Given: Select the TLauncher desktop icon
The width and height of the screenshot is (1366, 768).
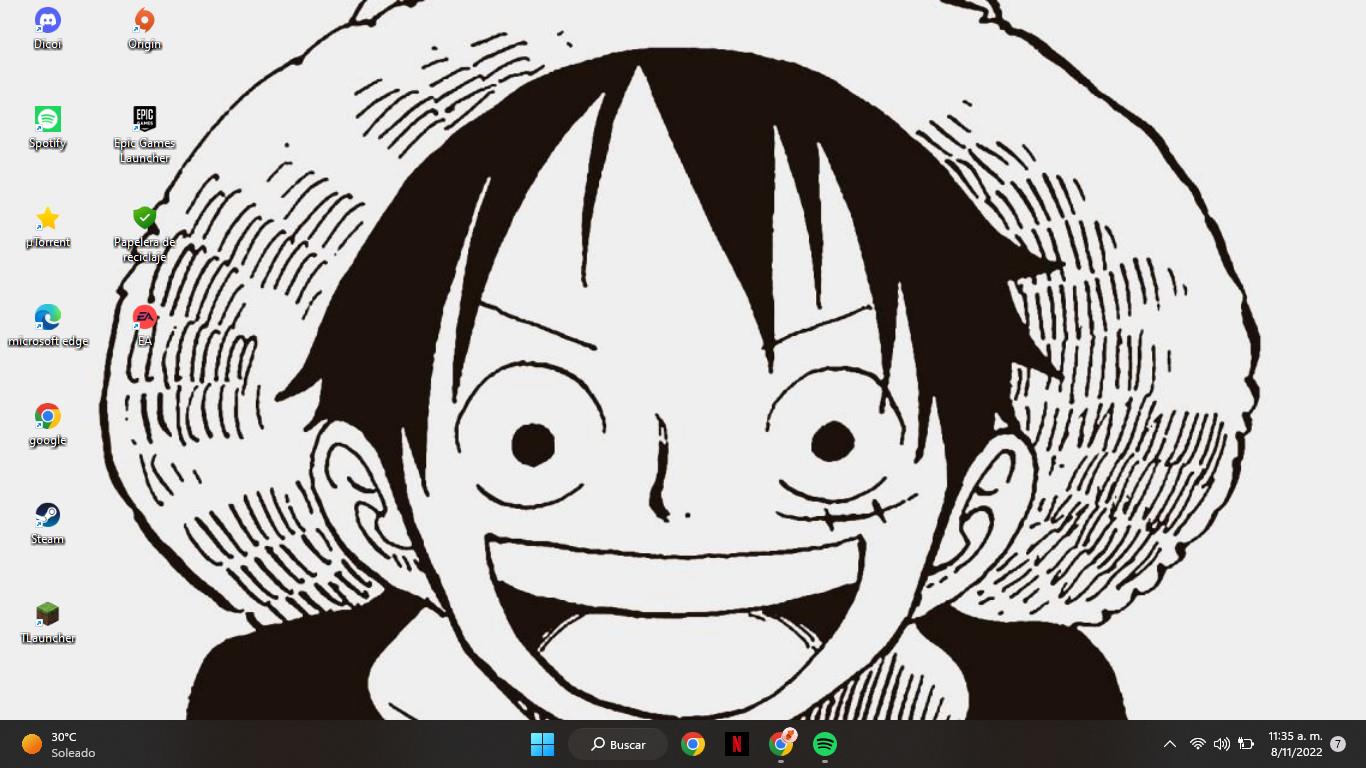Looking at the screenshot, I should pos(47,614).
